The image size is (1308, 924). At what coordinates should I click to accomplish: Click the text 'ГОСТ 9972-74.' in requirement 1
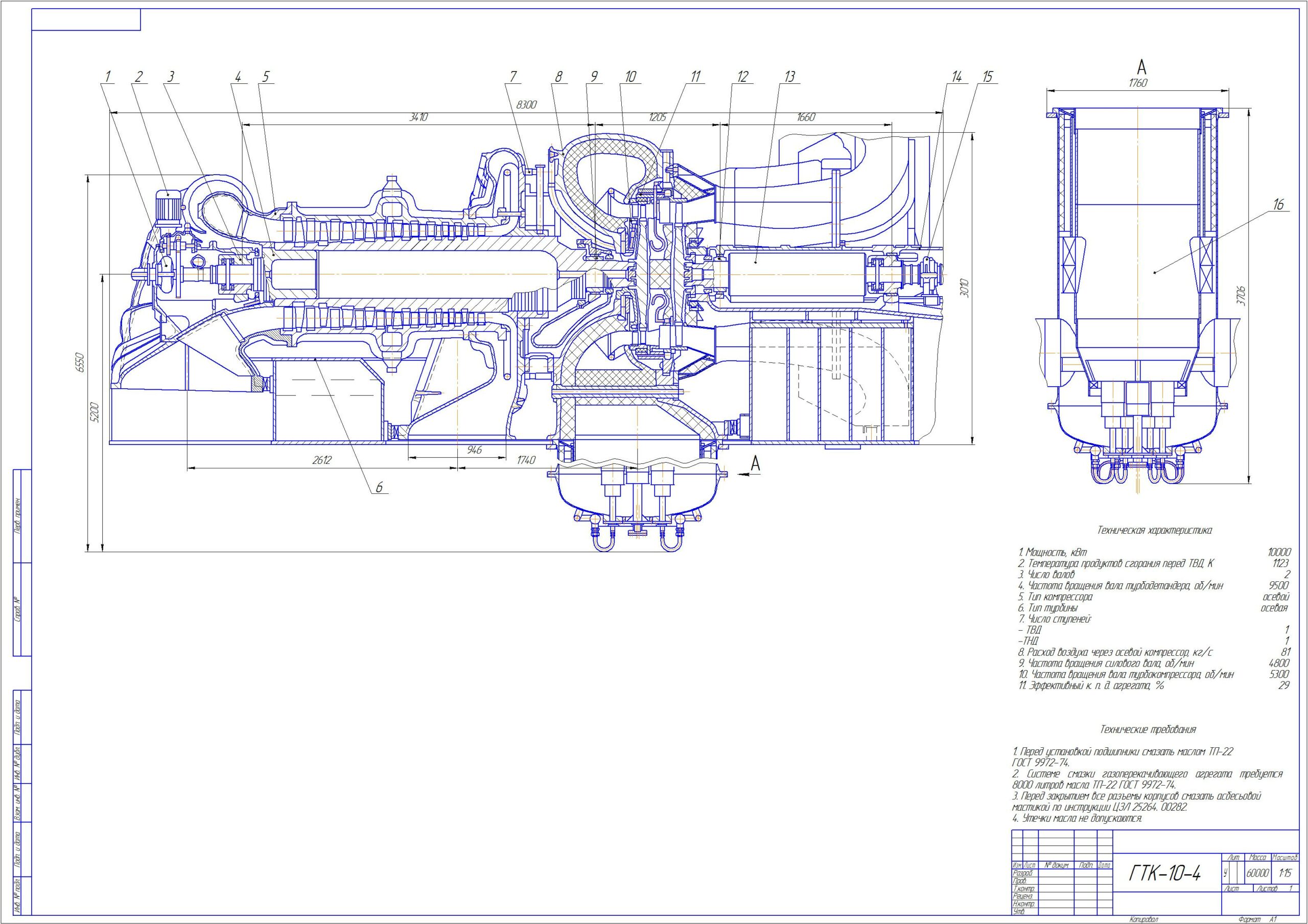pyautogui.click(x=1041, y=763)
